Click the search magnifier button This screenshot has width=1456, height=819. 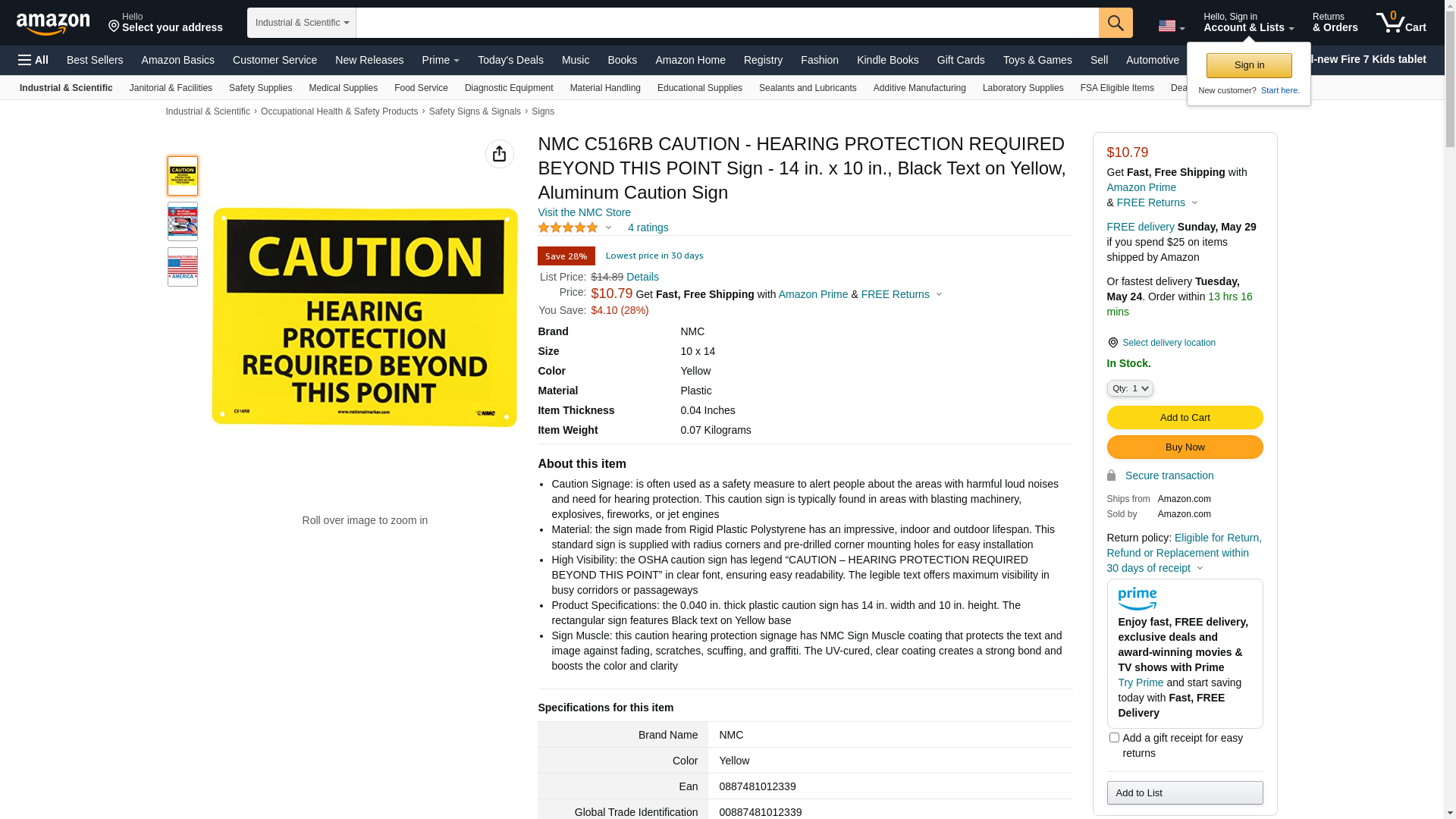click(x=1115, y=23)
